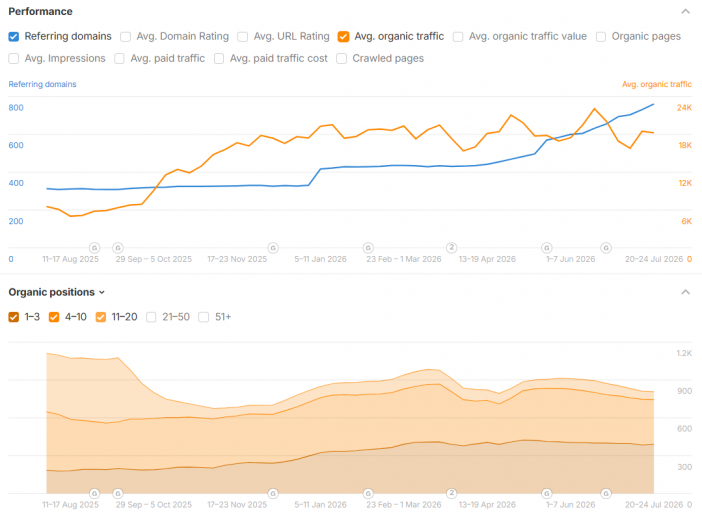702x512 pixels.
Task: Toggle the 1–3 positions checkbox
Action: [x=14, y=317]
